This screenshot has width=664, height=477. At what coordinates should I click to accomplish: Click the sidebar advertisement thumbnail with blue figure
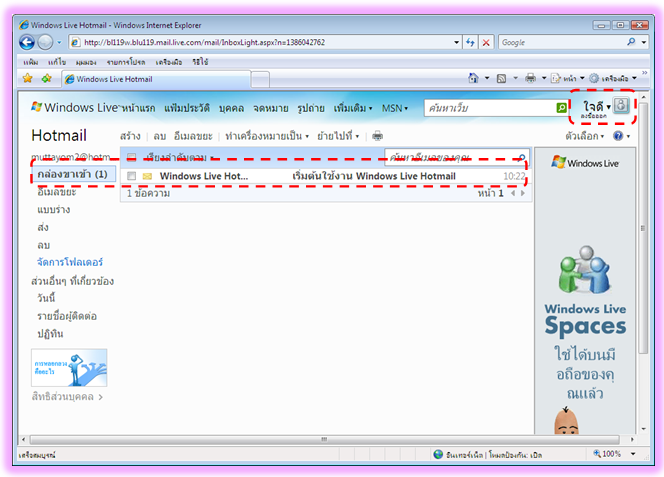click(x=69, y=367)
